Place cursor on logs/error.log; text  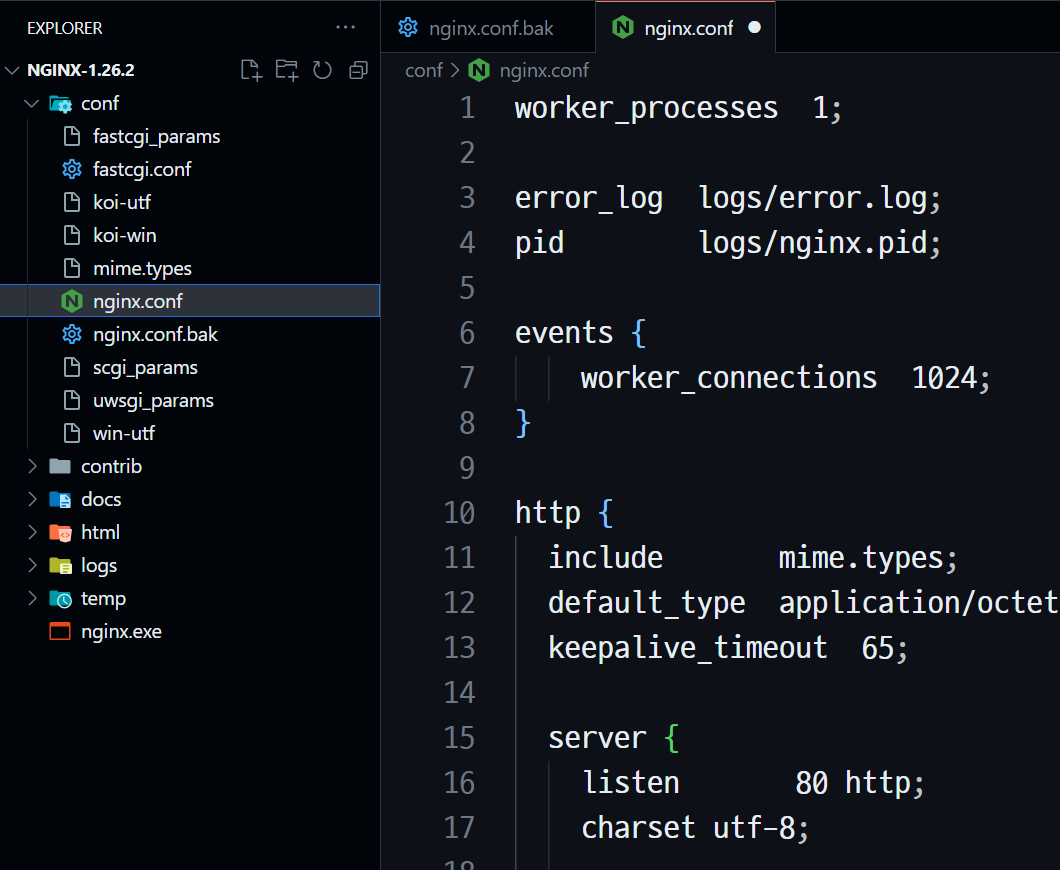[819, 199]
